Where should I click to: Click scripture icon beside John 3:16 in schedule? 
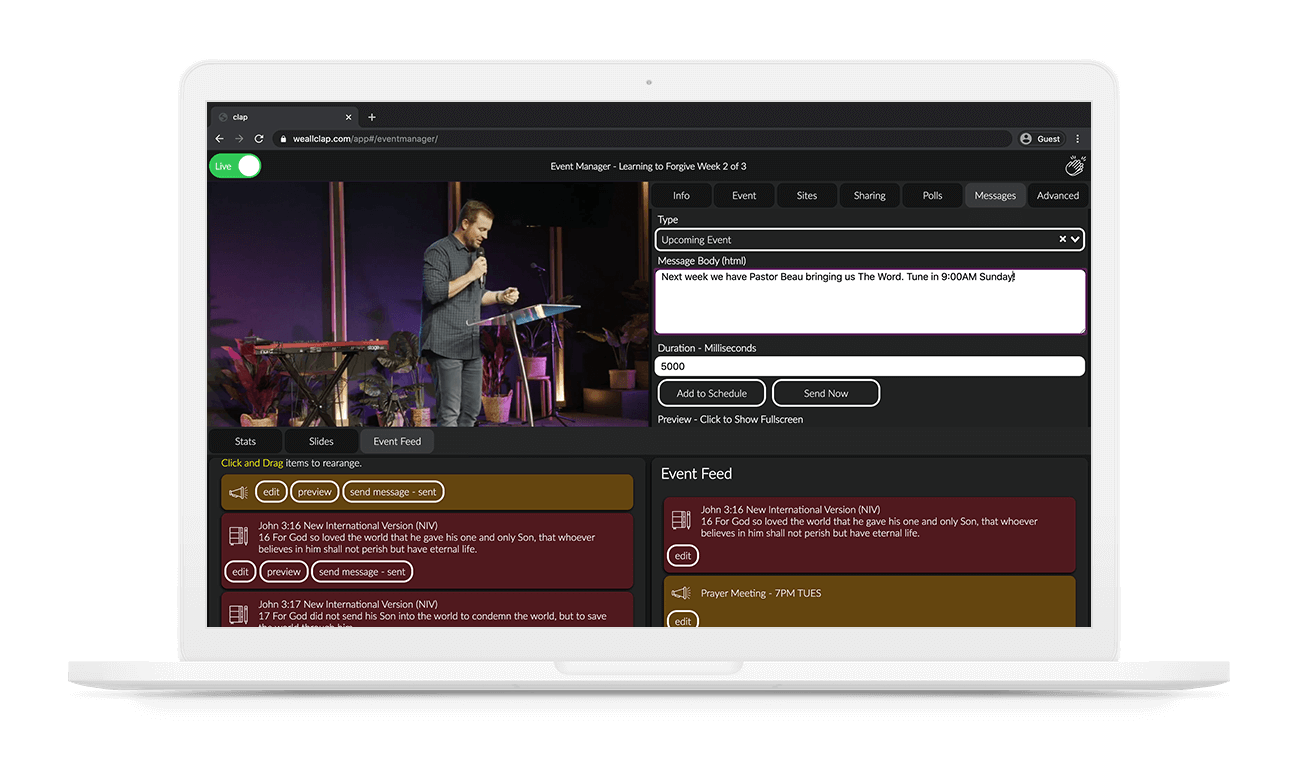238,536
